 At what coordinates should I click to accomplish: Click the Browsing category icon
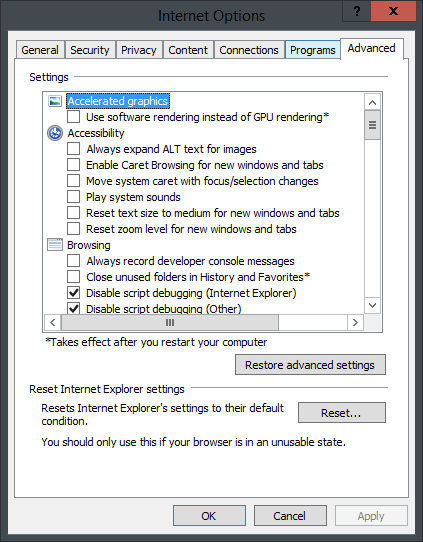pyautogui.click(x=55, y=245)
